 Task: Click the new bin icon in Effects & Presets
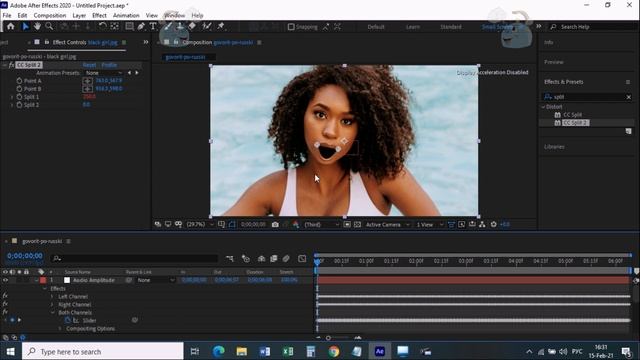pyautogui.click(x=629, y=131)
